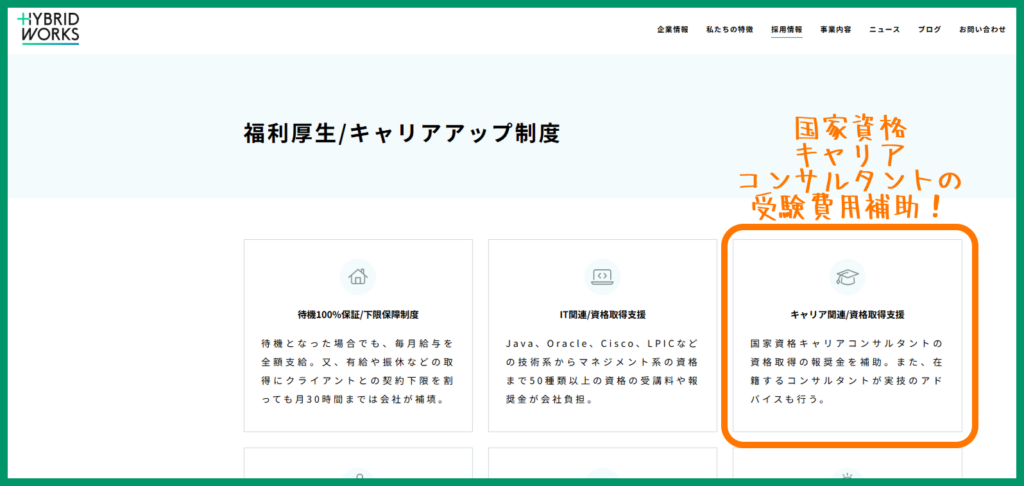The height and width of the screenshot is (486, 1024).
Task: Click the キャリア関連/資格取得支援 card title
Action: 847,313
